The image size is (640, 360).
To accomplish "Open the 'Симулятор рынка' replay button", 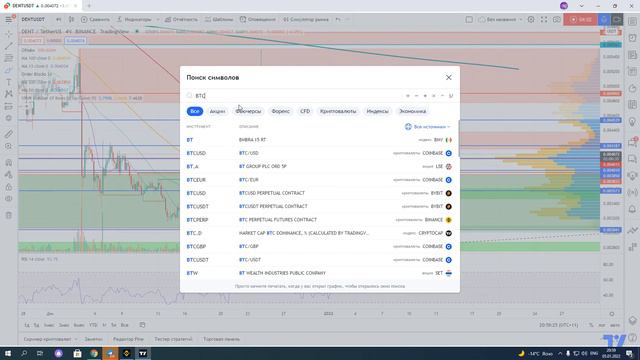I will [306, 19].
